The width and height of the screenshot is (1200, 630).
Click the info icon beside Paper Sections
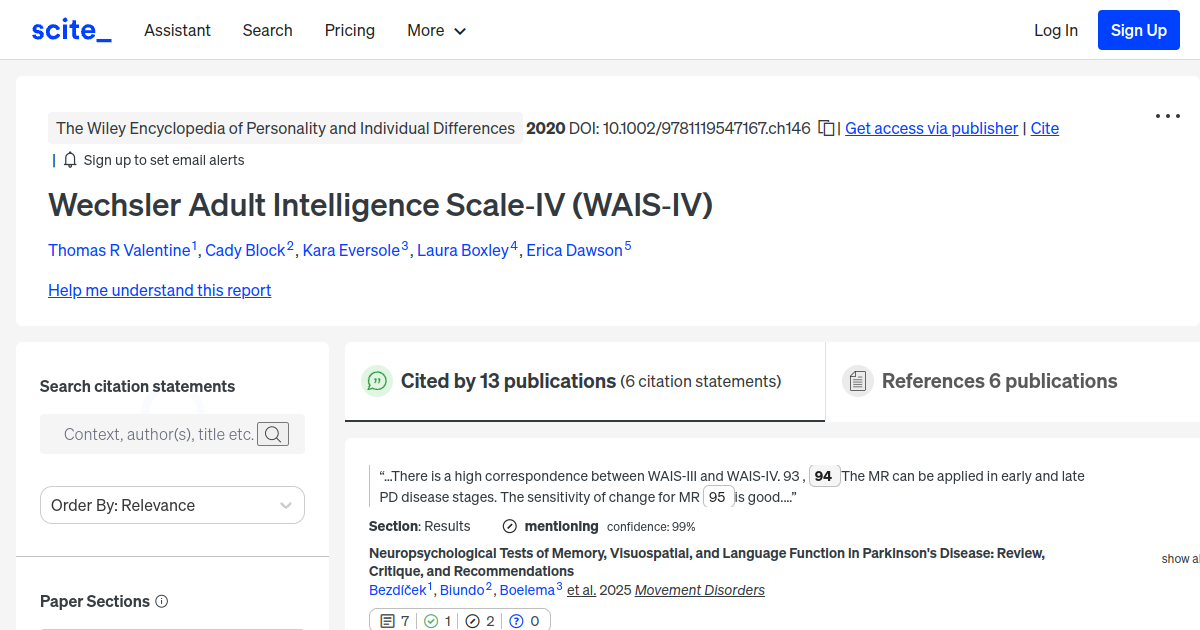click(162, 601)
